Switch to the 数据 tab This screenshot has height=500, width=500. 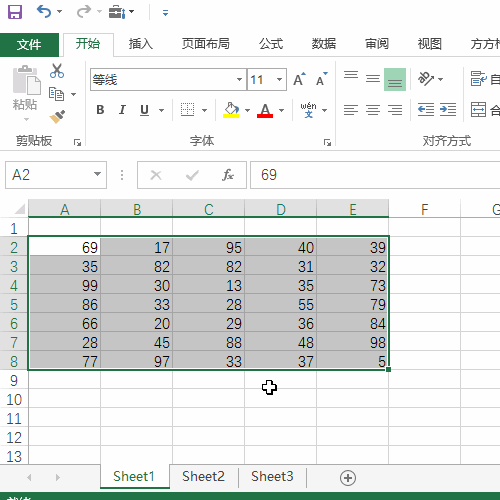point(324,44)
